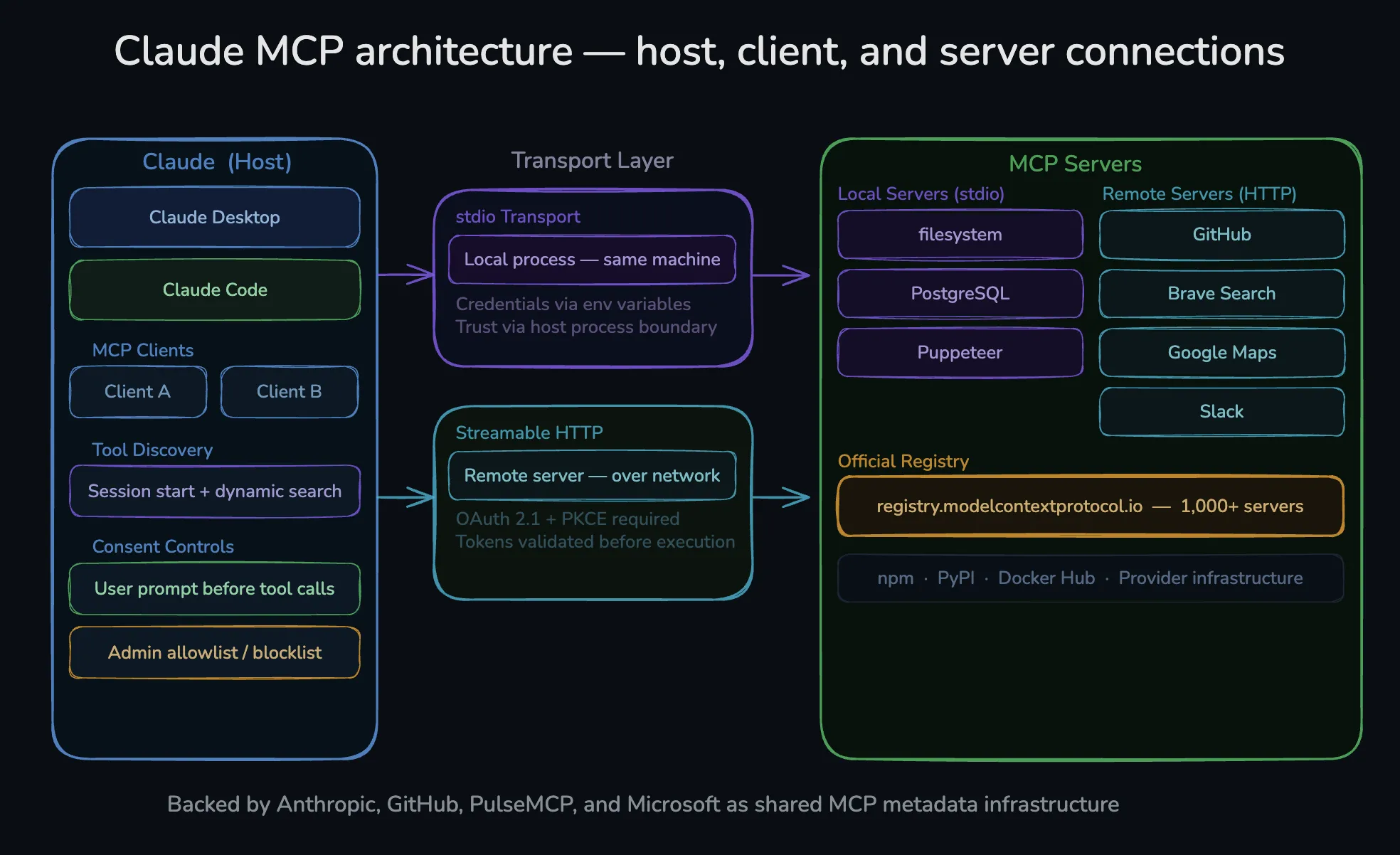This screenshot has height=855, width=1400.
Task: Click the 'Transport Layer' heading
Action: 592,160
